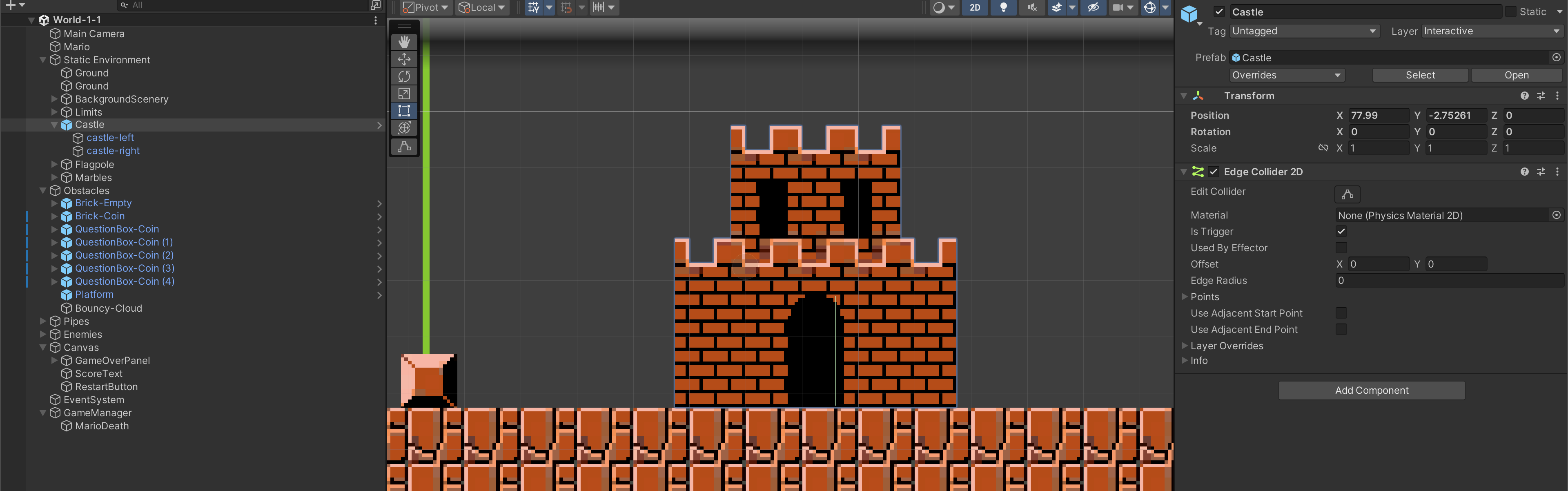Open Local handle rotation dropdown
This screenshot has width=1568, height=491.
click(x=482, y=7)
